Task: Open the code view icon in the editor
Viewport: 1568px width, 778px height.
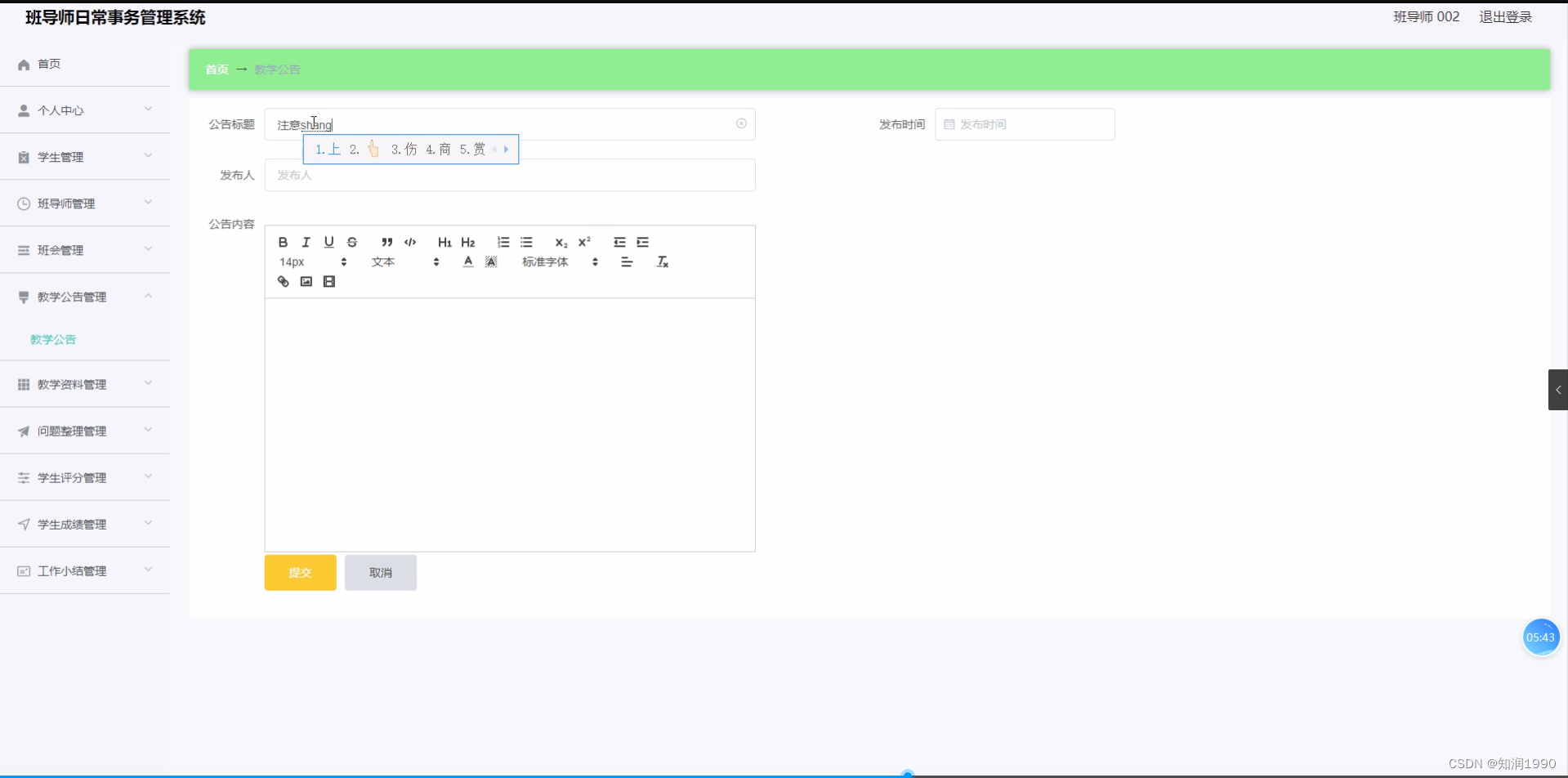Action: pyautogui.click(x=410, y=242)
